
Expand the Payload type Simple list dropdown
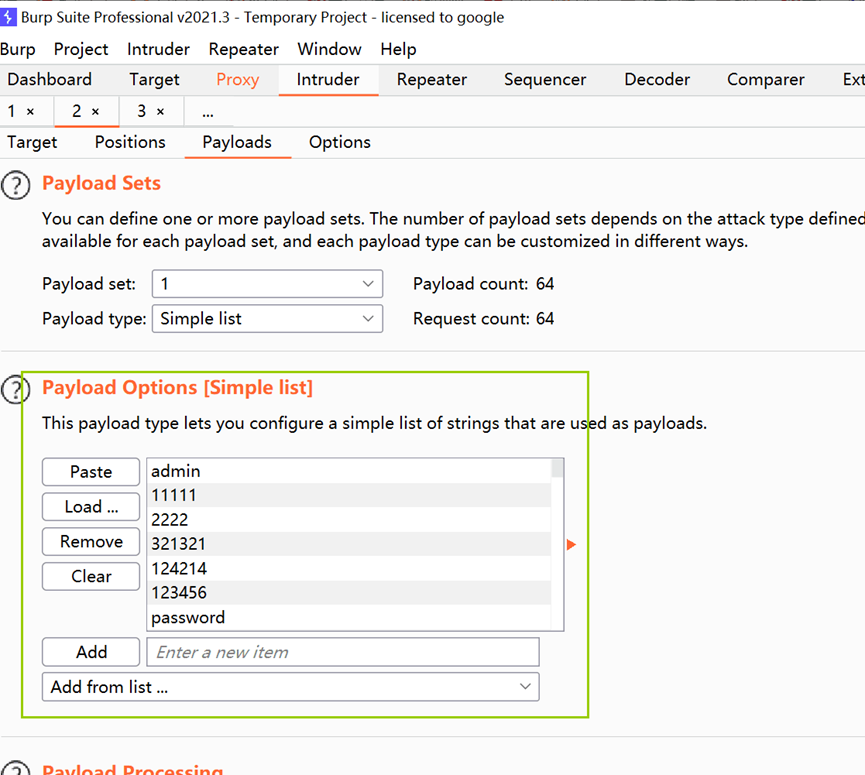[x=268, y=319]
